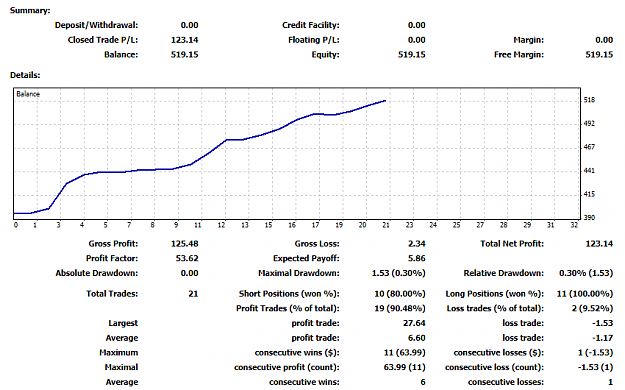Viewport: 625px width, 390px height.
Task: Click consecutive losses value 1 (-1.53)
Action: coord(595,353)
